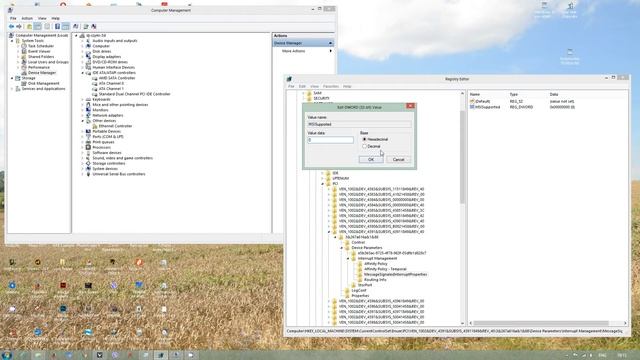Image resolution: width=640 pixels, height=360 pixels.
Task: Select ATA Channel 1 device
Action: [x=111, y=89]
